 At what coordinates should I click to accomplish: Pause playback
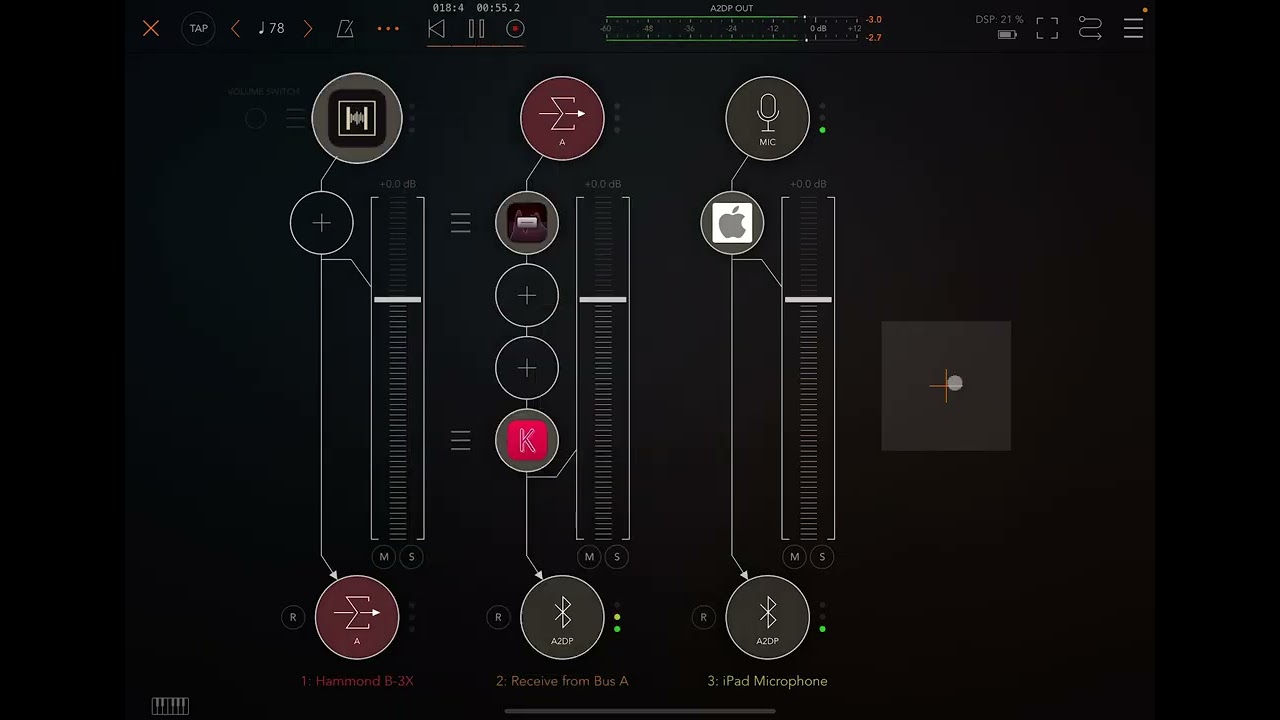point(476,29)
